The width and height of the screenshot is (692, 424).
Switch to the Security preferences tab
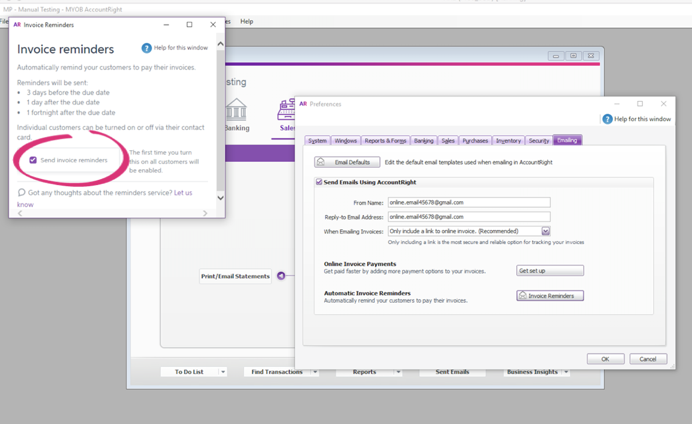coord(538,141)
